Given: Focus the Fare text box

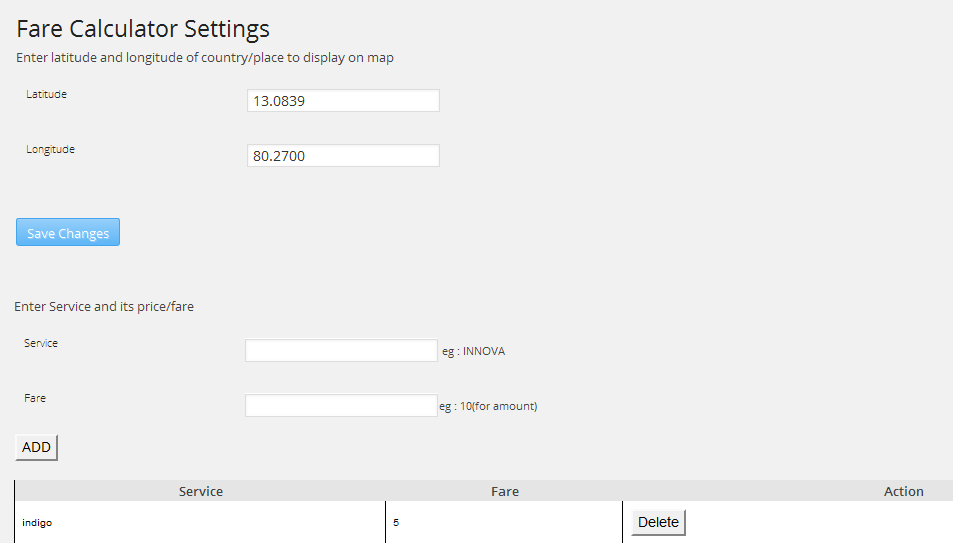Looking at the screenshot, I should tap(341, 406).
